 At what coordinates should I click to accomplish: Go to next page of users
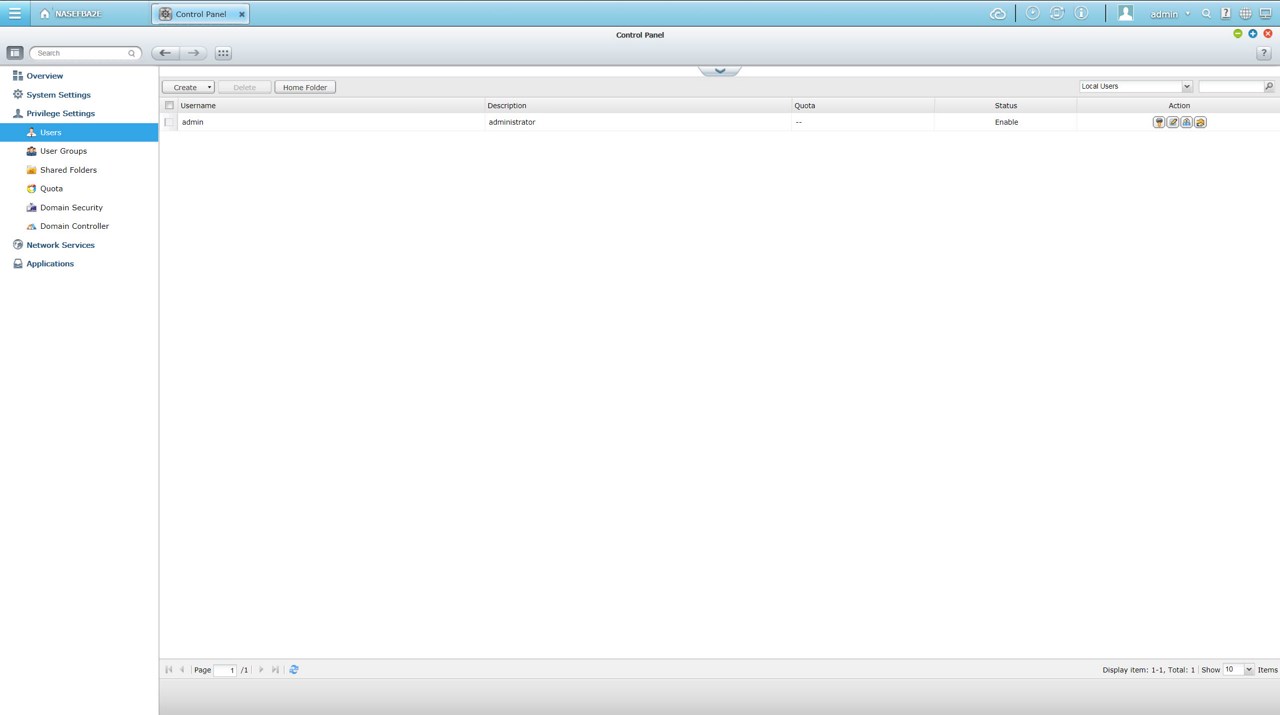click(261, 670)
